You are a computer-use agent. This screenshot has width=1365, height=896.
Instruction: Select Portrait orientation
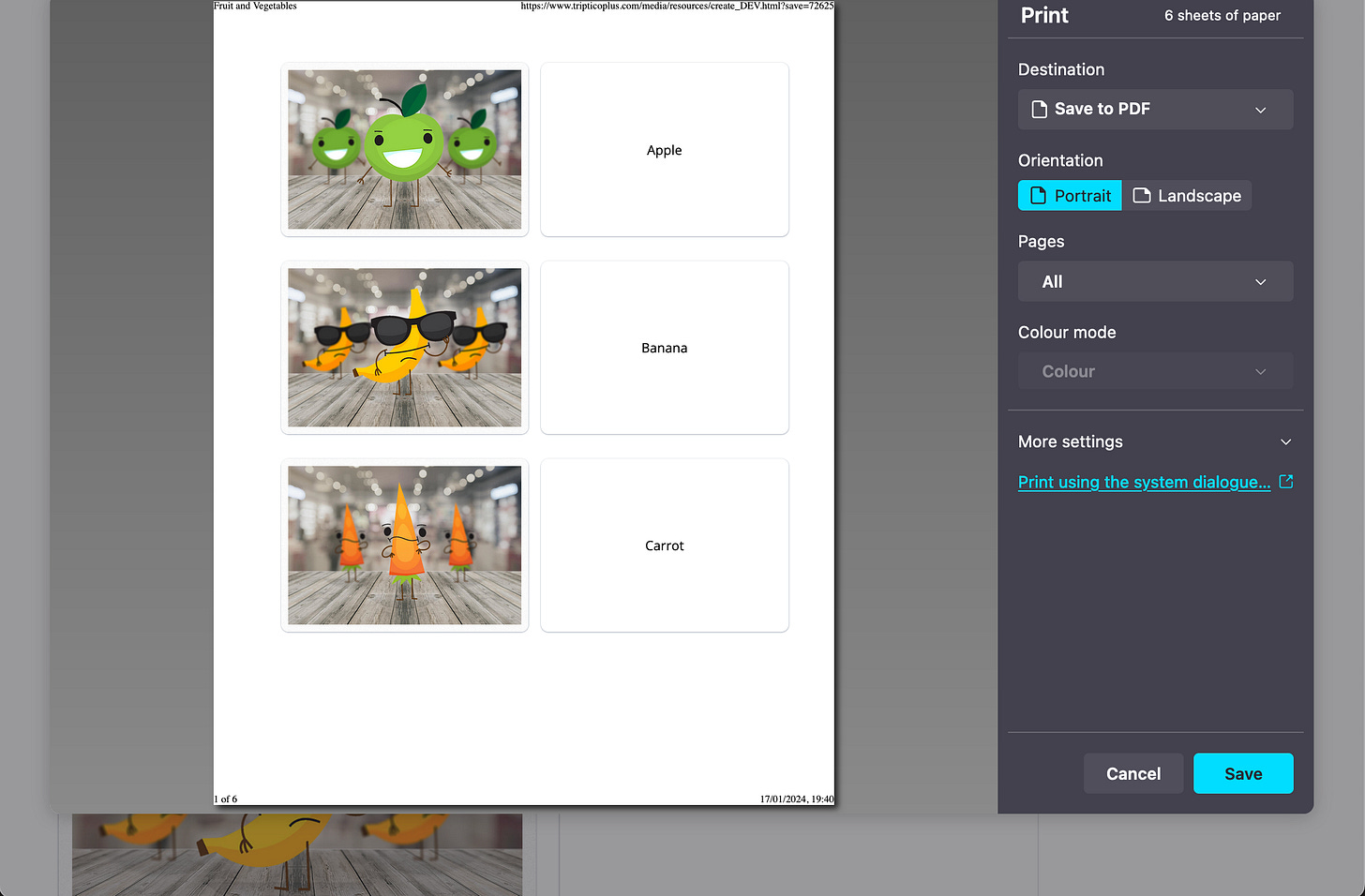[x=1070, y=195]
